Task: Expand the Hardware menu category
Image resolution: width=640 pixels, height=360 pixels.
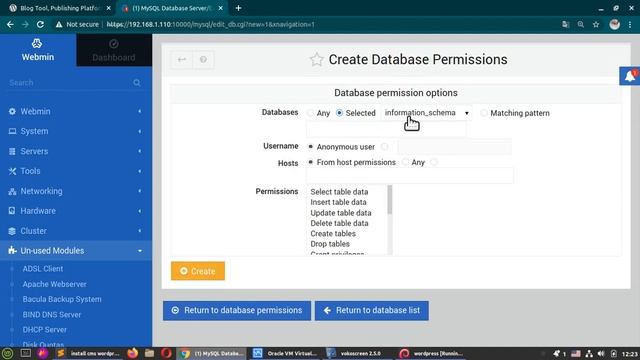Action: 76,211
